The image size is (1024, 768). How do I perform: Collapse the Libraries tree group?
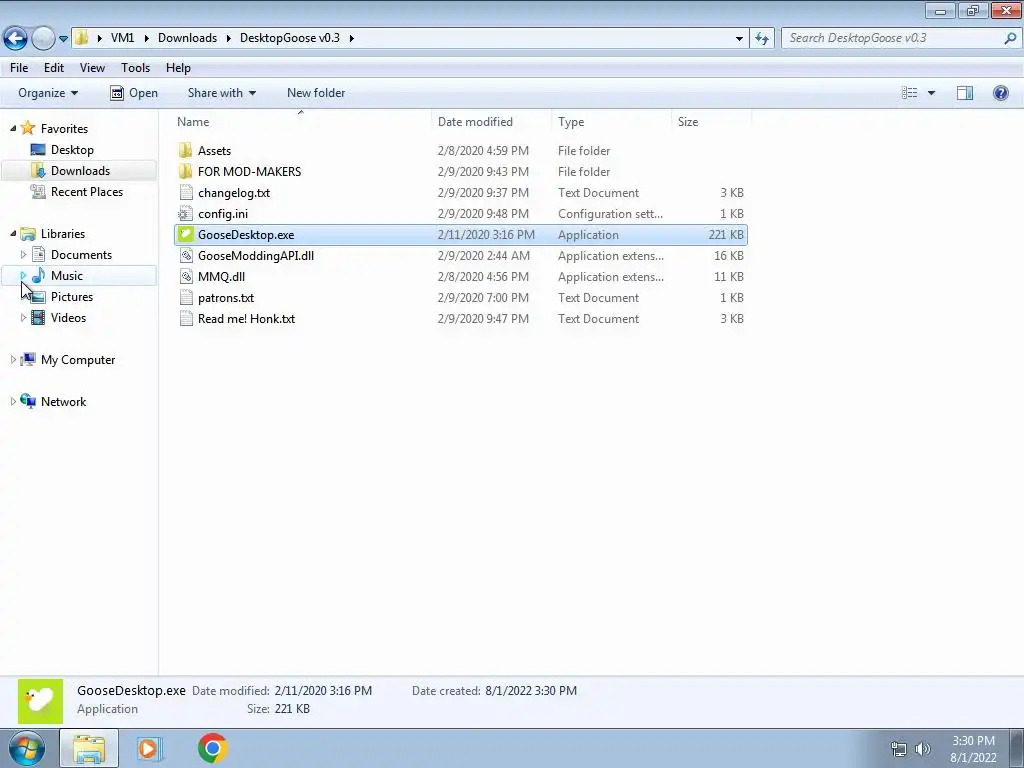(13, 234)
